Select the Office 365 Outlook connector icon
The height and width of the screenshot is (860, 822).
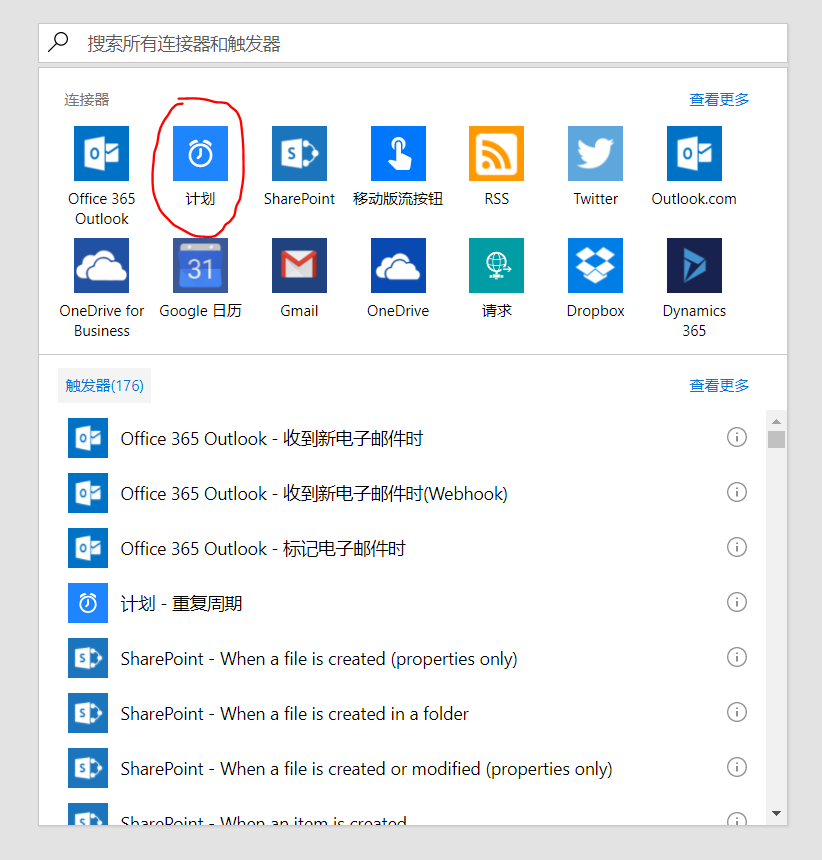(x=101, y=153)
